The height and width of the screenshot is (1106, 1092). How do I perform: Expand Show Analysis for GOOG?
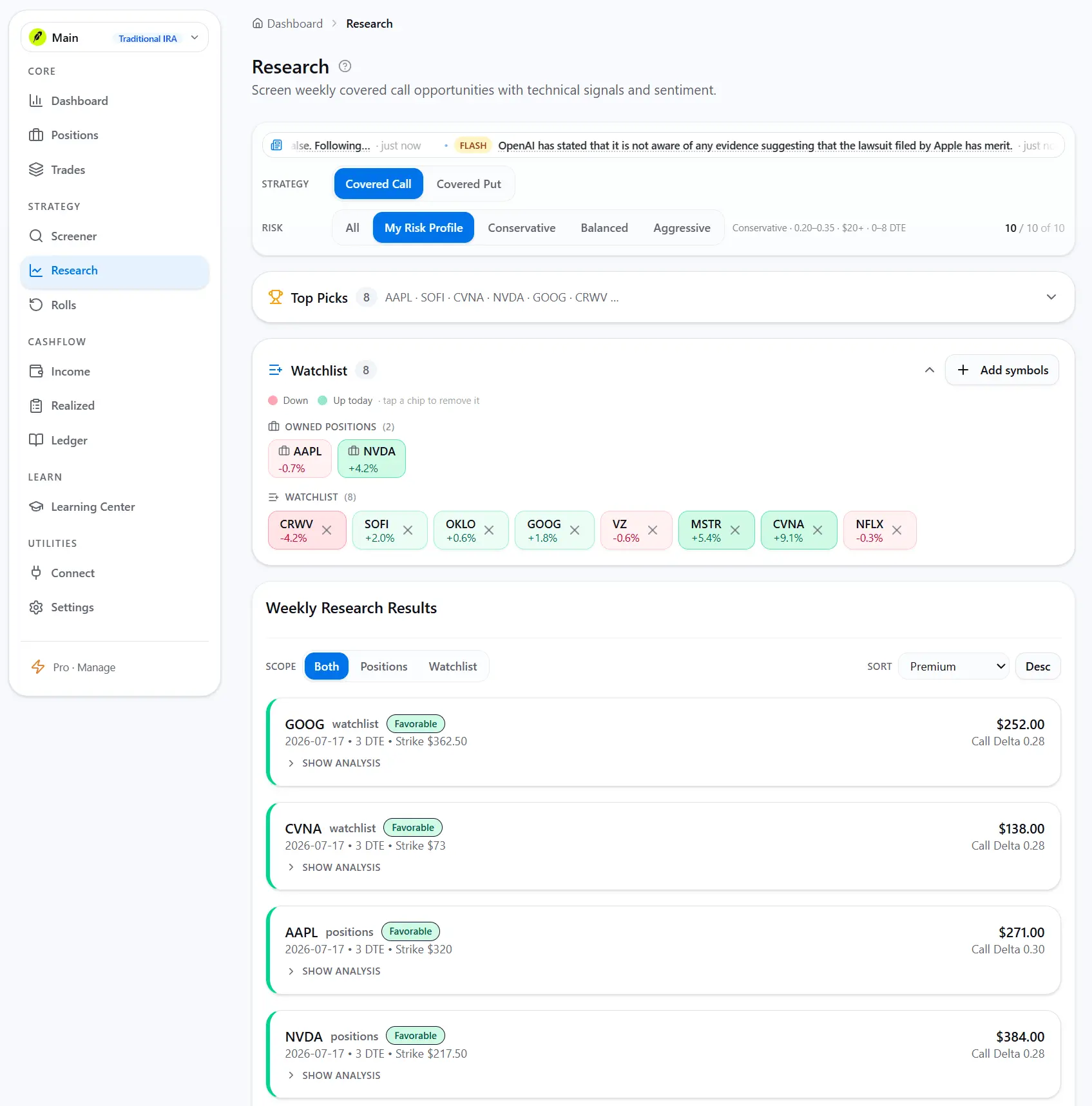pos(334,763)
